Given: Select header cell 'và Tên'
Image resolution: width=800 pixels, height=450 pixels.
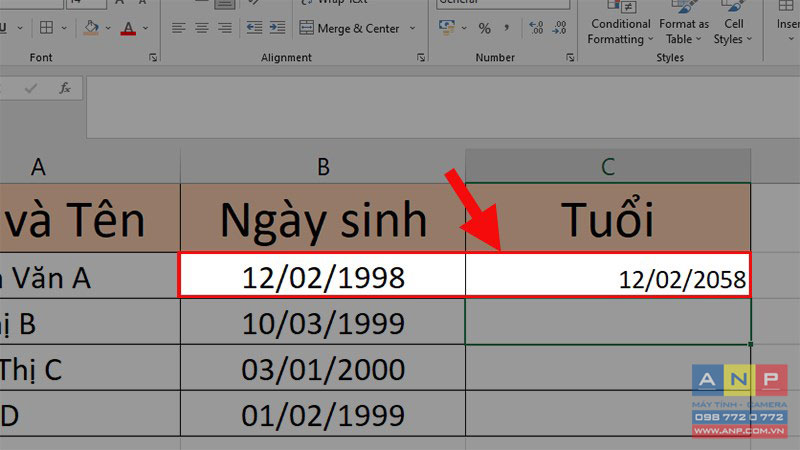Looking at the screenshot, I should tap(90, 218).
